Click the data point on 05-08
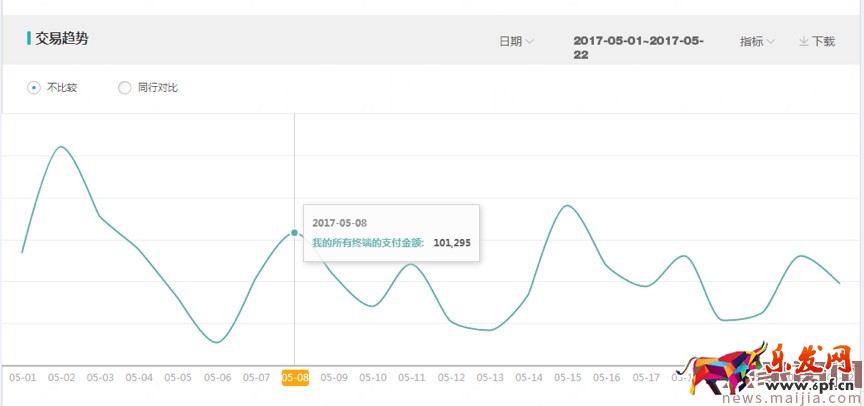 pos(294,232)
